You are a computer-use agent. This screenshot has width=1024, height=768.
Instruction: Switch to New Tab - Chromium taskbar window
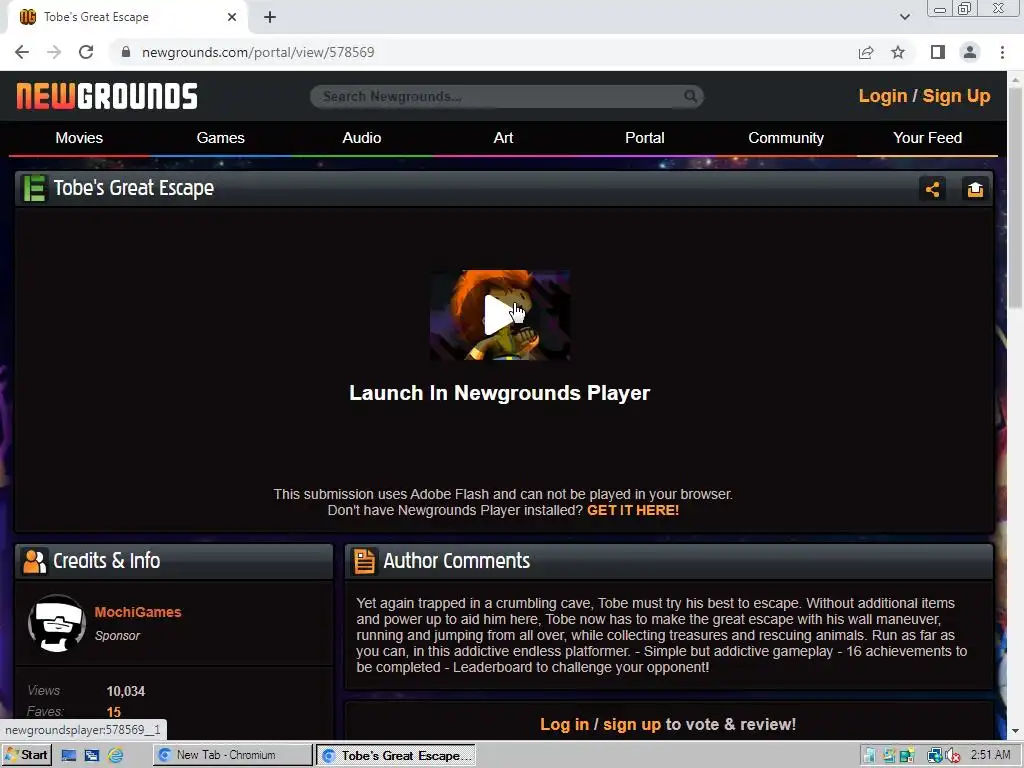click(x=232, y=755)
